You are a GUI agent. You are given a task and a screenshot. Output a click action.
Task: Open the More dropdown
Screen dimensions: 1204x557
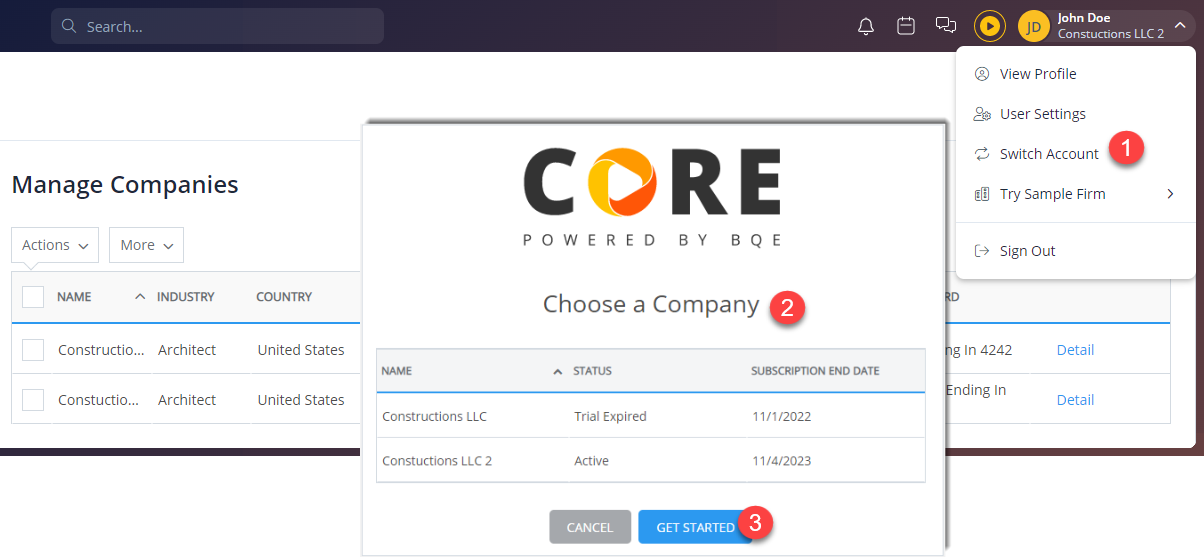pyautogui.click(x=146, y=245)
